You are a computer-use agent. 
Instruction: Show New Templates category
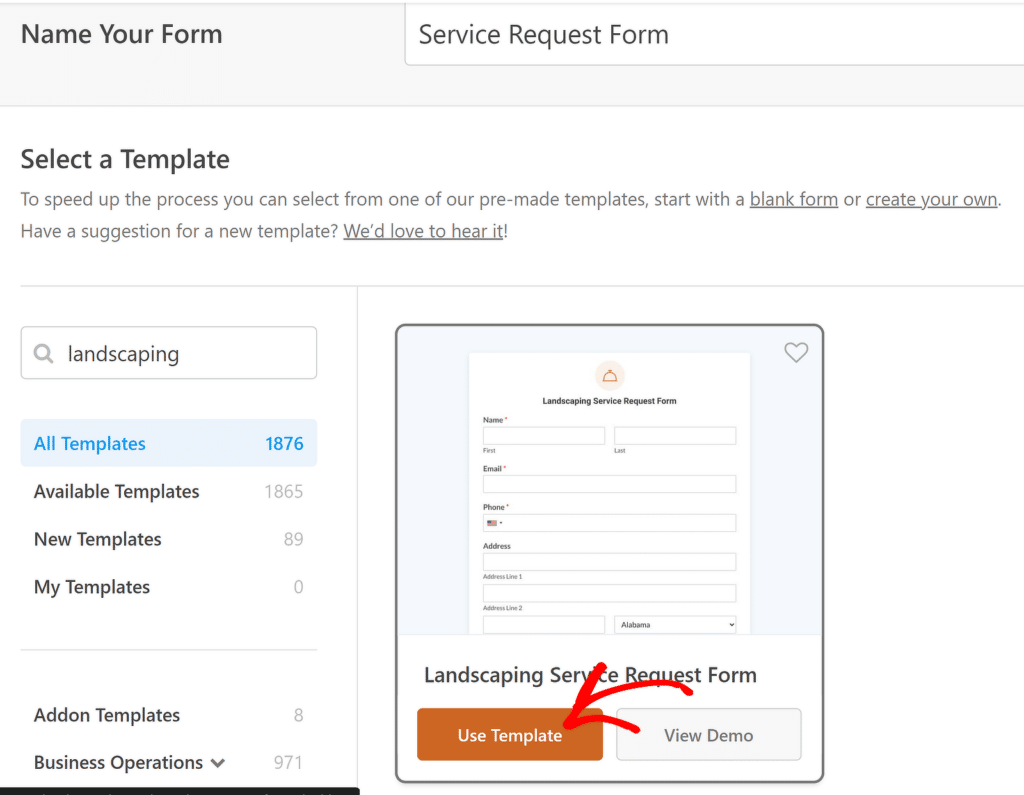(168, 539)
